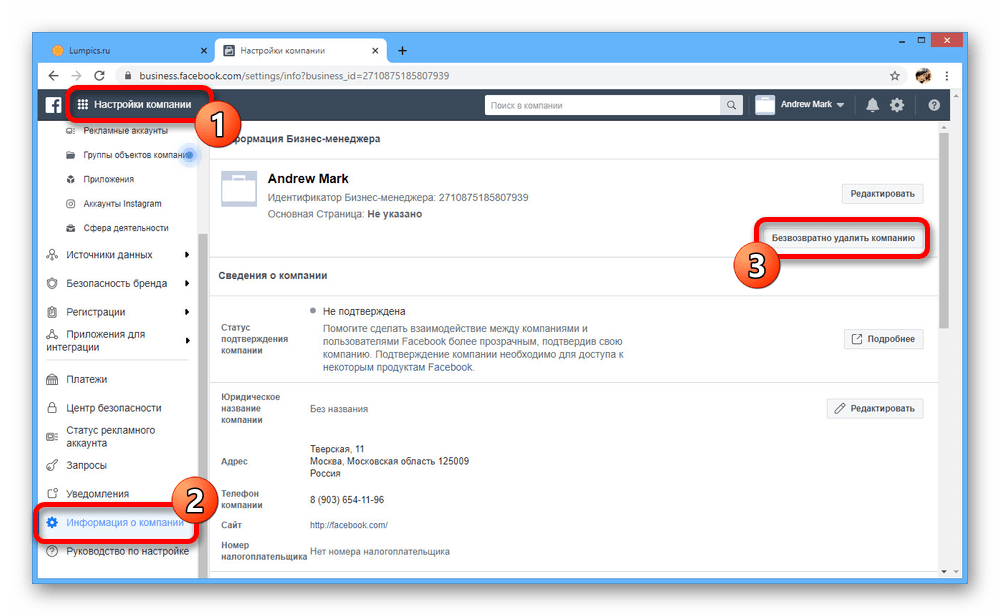This screenshot has height=616, width=1000.
Task: Open Запросы in sidebar
Action: tap(86, 466)
